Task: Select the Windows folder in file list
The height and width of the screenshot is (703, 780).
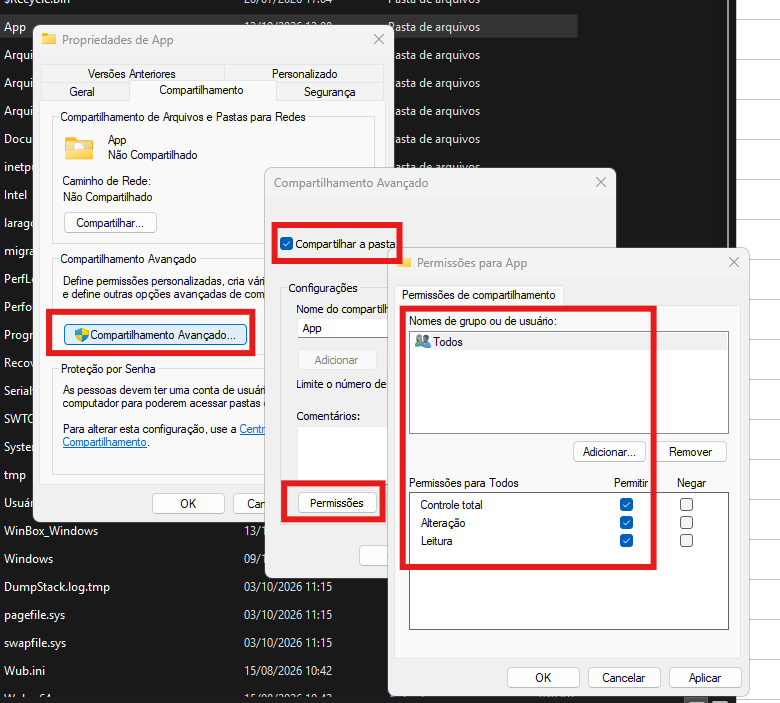Action: coord(28,559)
